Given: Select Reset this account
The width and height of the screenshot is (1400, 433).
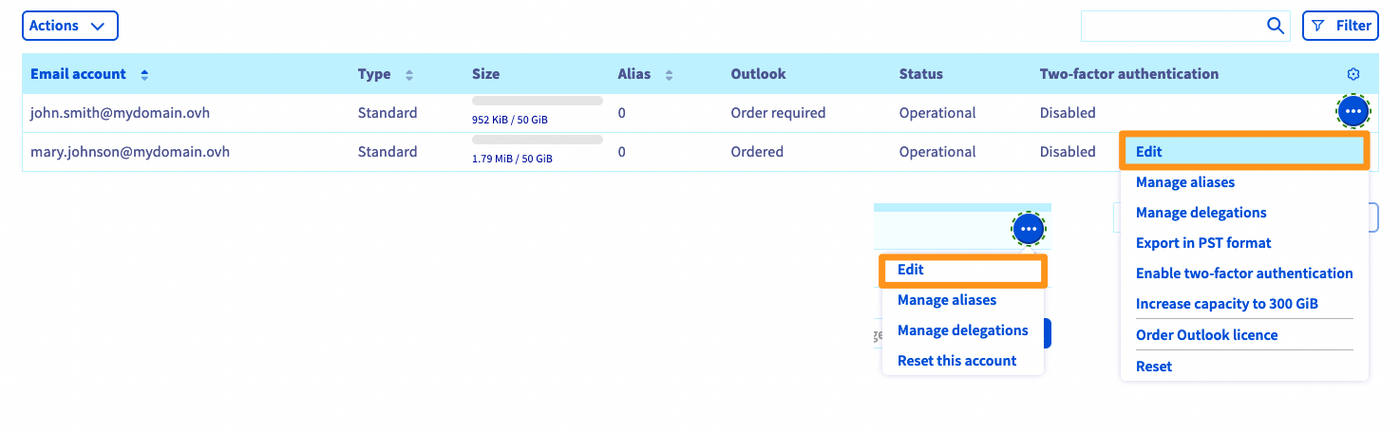Looking at the screenshot, I should click(x=956, y=361).
